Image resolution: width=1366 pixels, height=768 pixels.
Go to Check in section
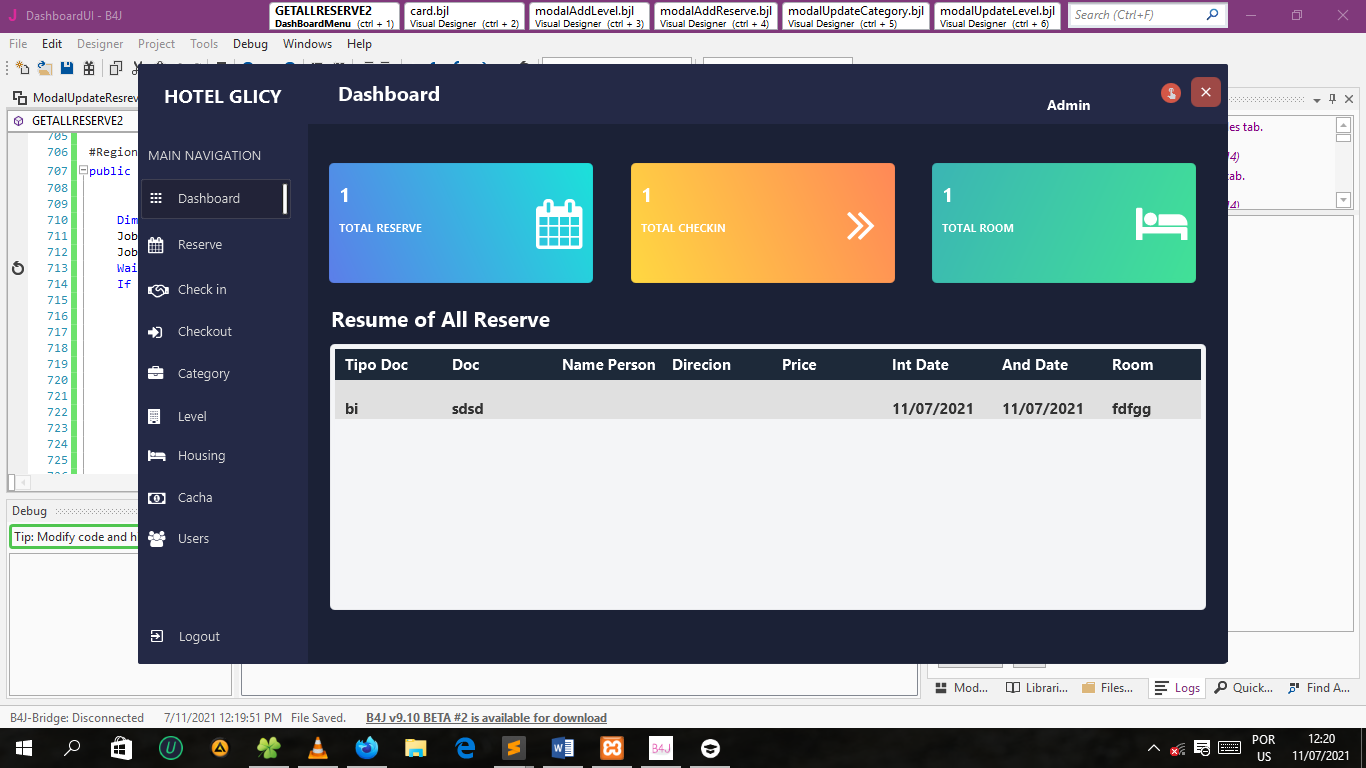pyautogui.click(x=202, y=290)
